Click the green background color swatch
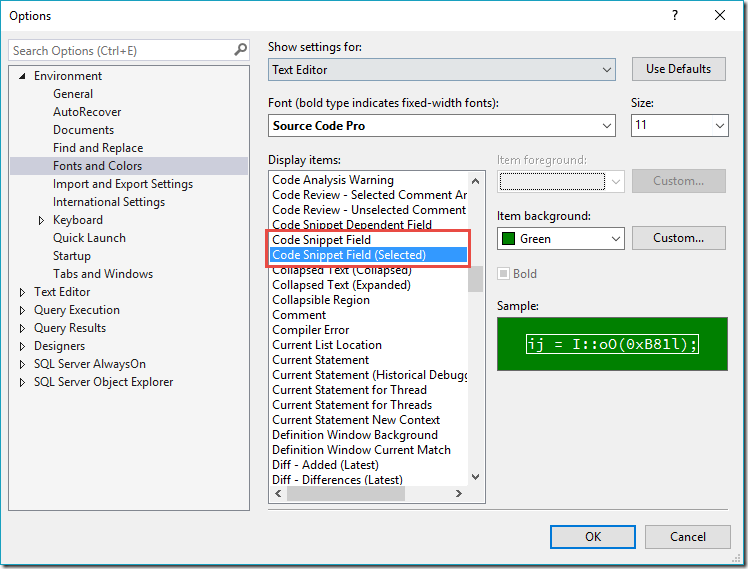The height and width of the screenshot is (569, 748). coord(509,238)
